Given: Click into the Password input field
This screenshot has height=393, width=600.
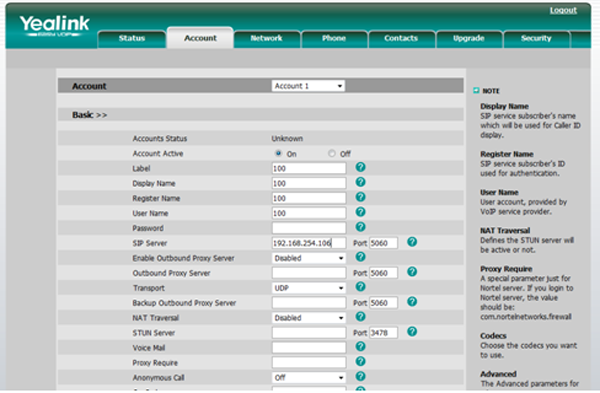Looking at the screenshot, I should point(309,228).
